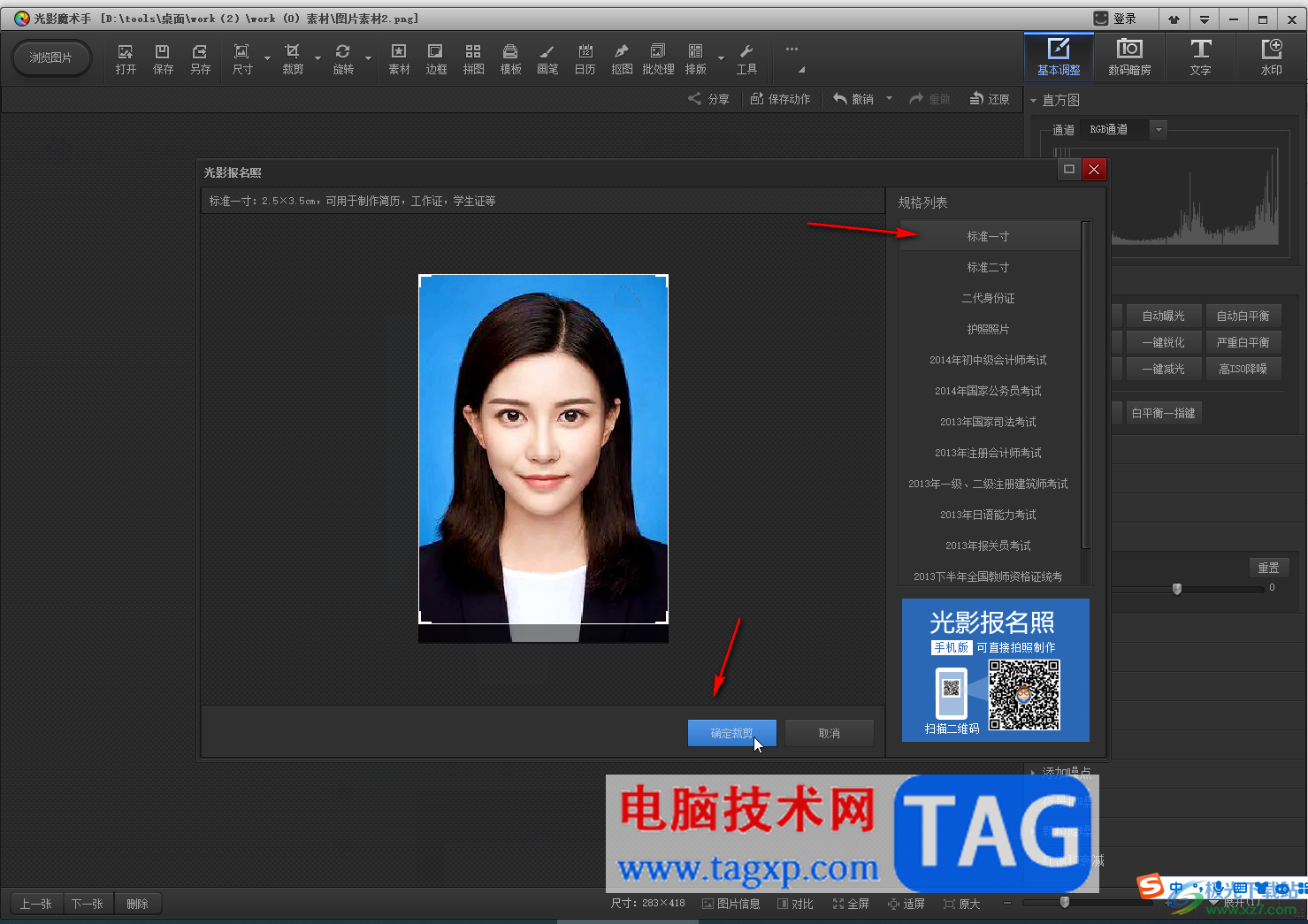The image size is (1308, 924).
Task: Select the 尺寸 resize tool
Action: [242, 59]
